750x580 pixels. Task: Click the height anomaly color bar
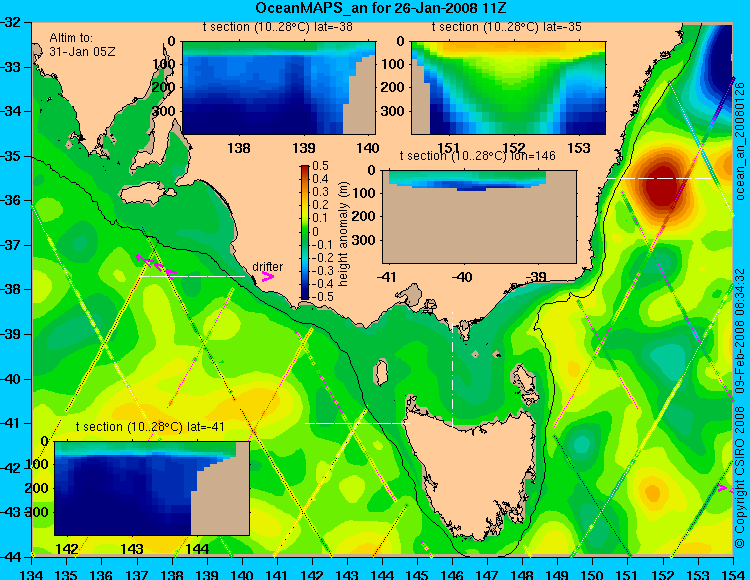(x=305, y=232)
